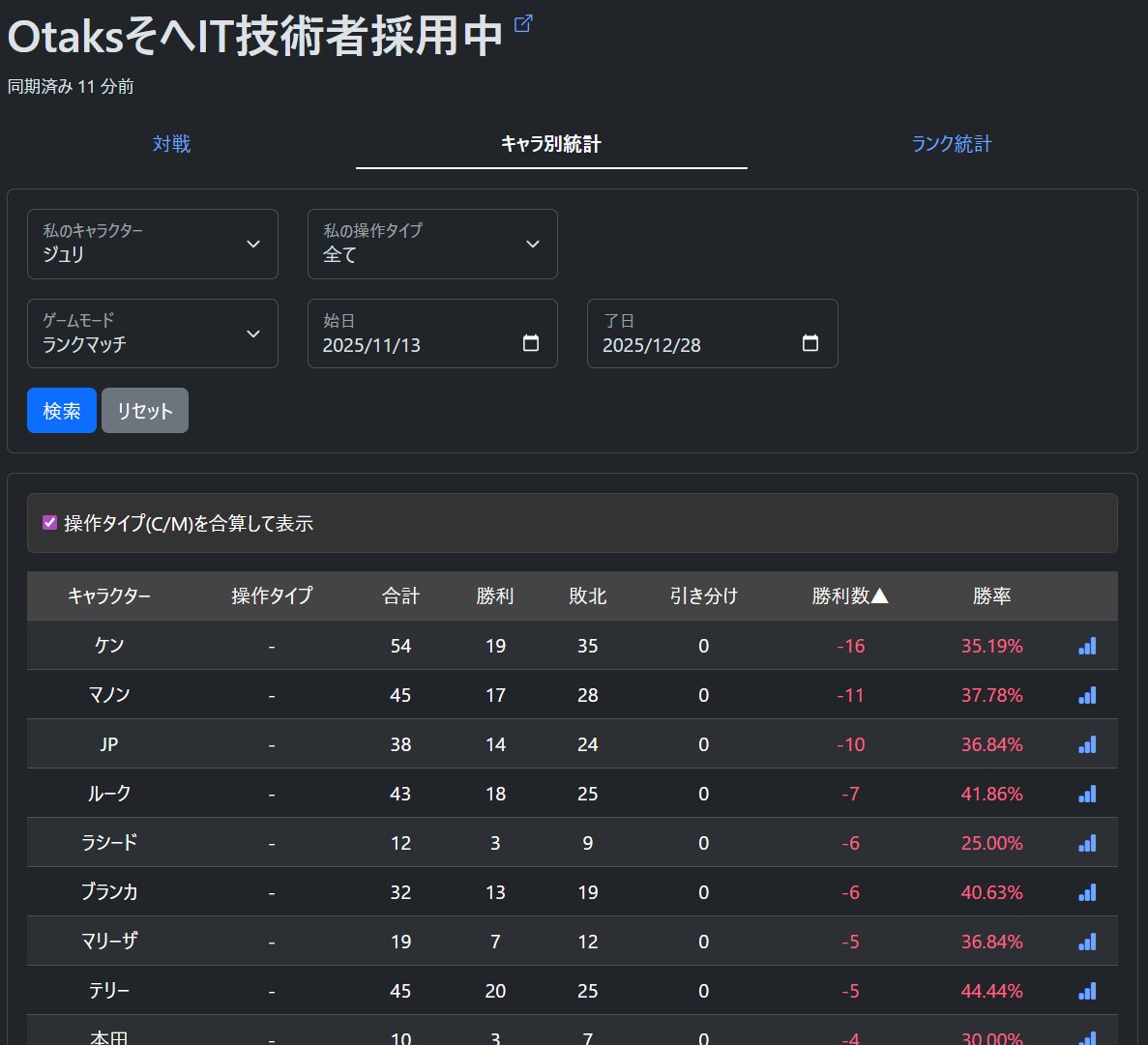The image size is (1148, 1045).
Task: Click the -7 win differential value
Action: tap(851, 794)
